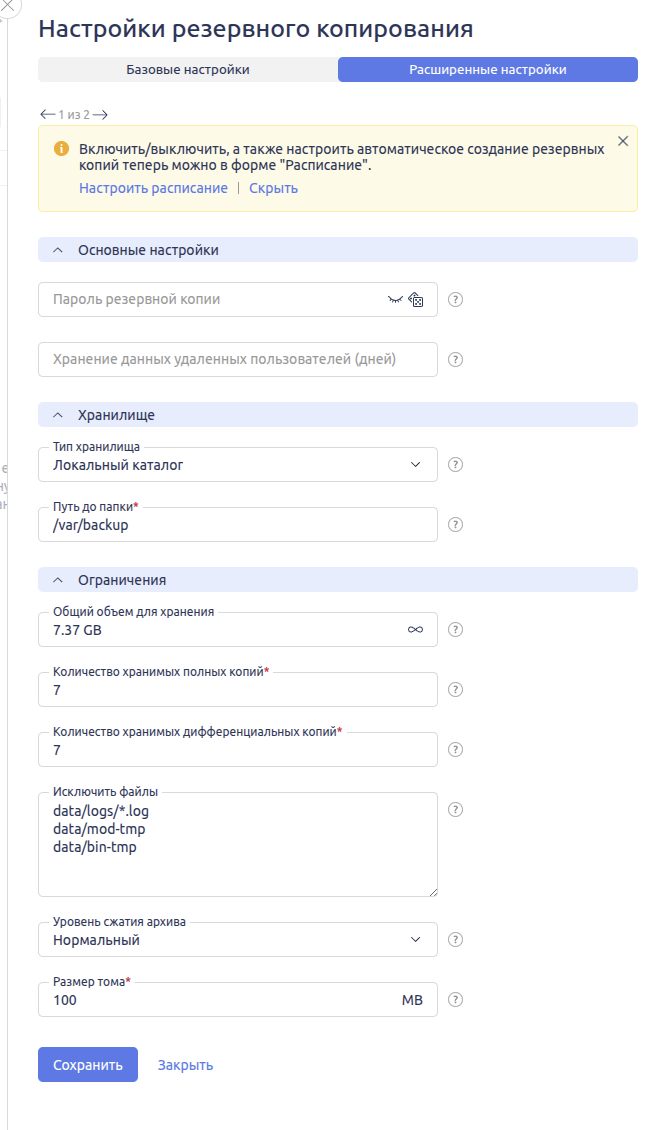Click help icon next to volume size

coord(456,999)
